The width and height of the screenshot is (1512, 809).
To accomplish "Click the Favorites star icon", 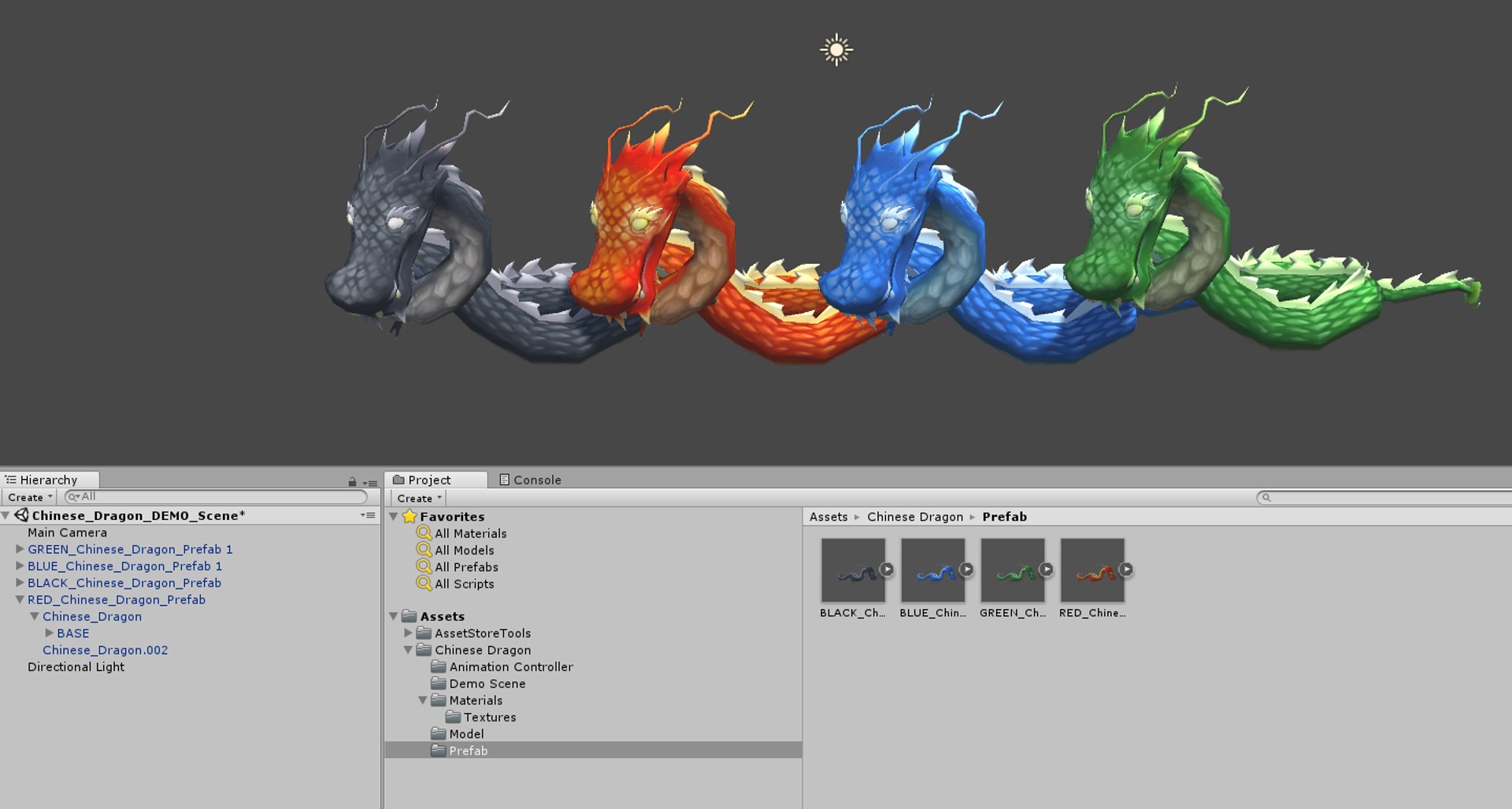I will [x=409, y=517].
